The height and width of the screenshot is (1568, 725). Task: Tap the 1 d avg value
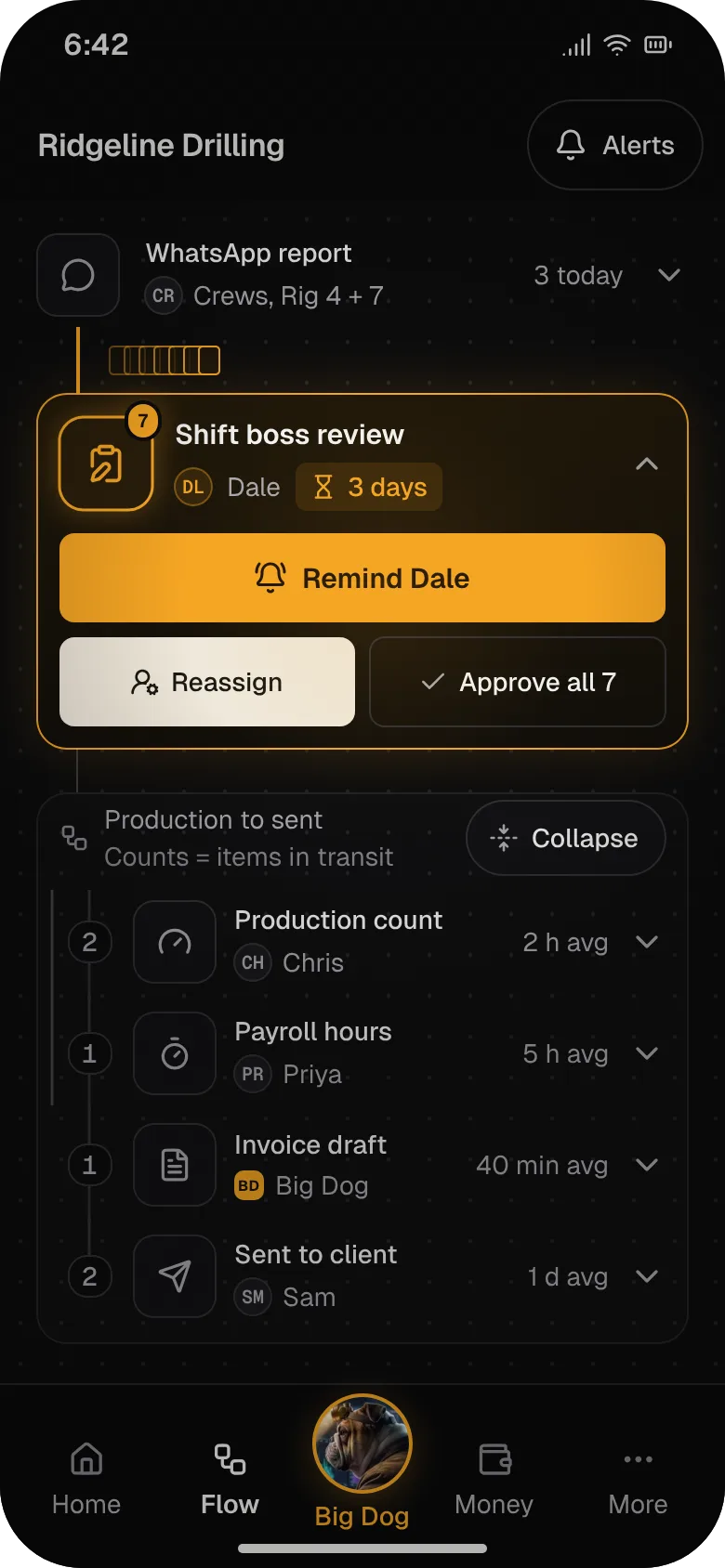coord(567,1277)
